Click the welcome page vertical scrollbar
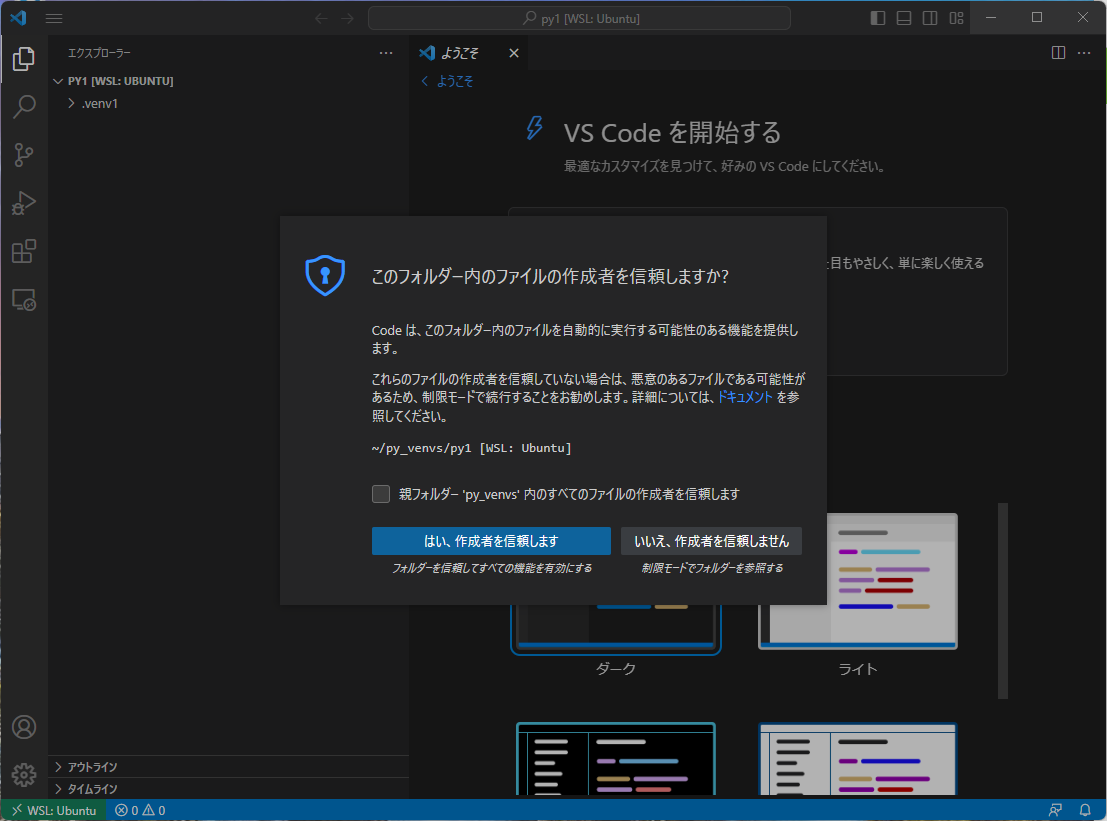 1003,601
